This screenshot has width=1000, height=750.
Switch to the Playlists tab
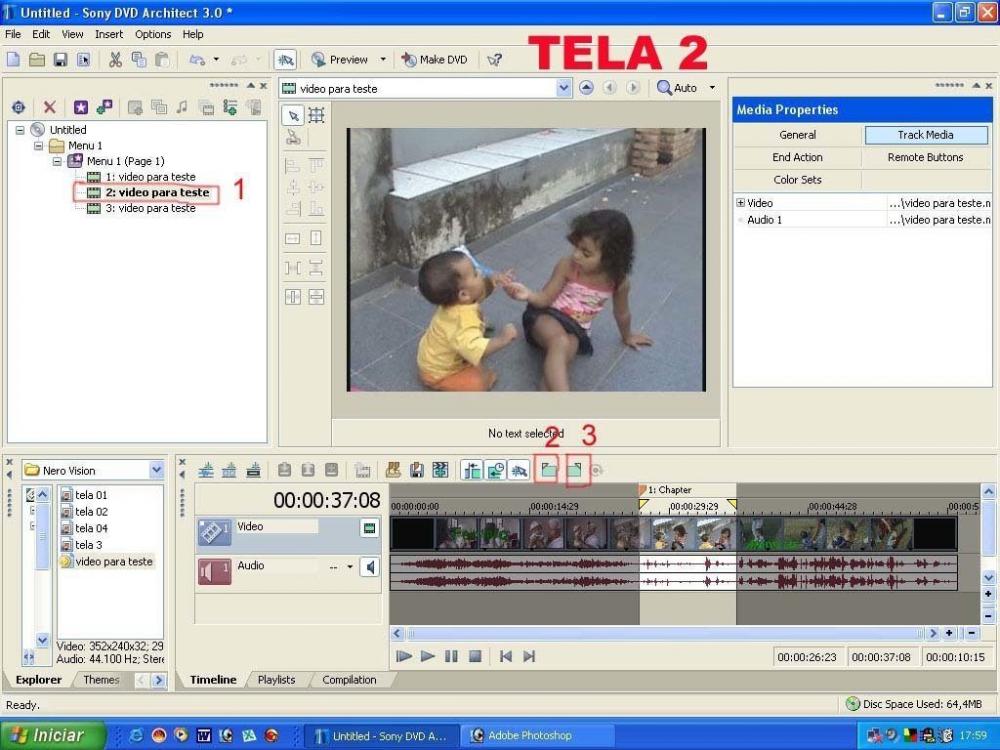(276, 680)
